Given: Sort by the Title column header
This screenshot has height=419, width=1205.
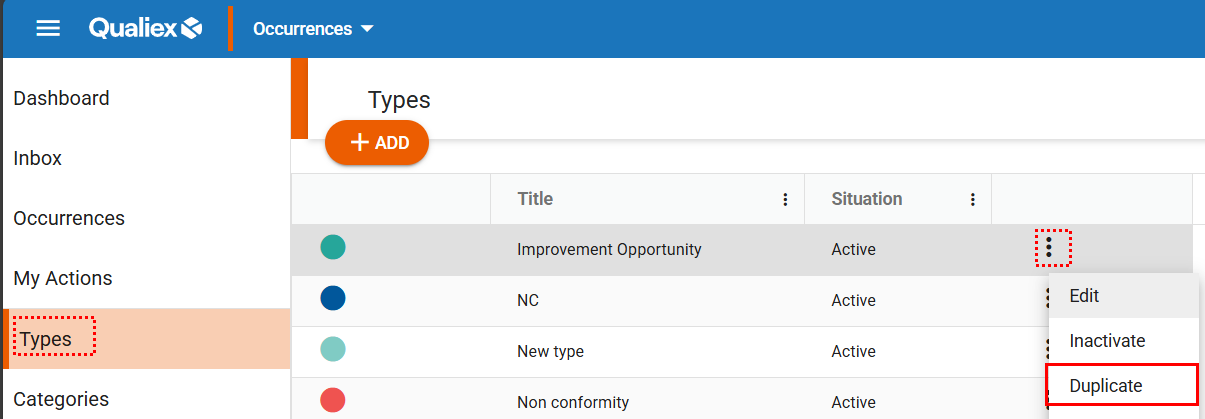Looking at the screenshot, I should pyautogui.click(x=535, y=199).
